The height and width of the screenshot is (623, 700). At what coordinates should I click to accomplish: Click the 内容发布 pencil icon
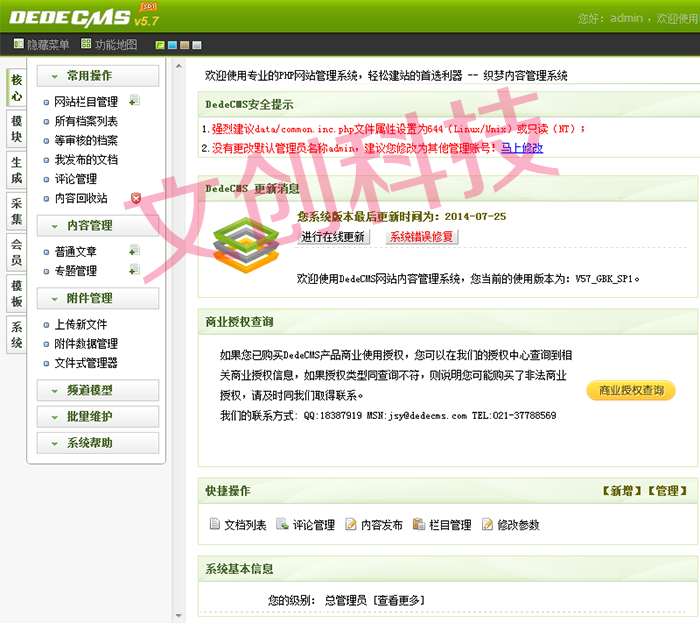click(x=351, y=524)
